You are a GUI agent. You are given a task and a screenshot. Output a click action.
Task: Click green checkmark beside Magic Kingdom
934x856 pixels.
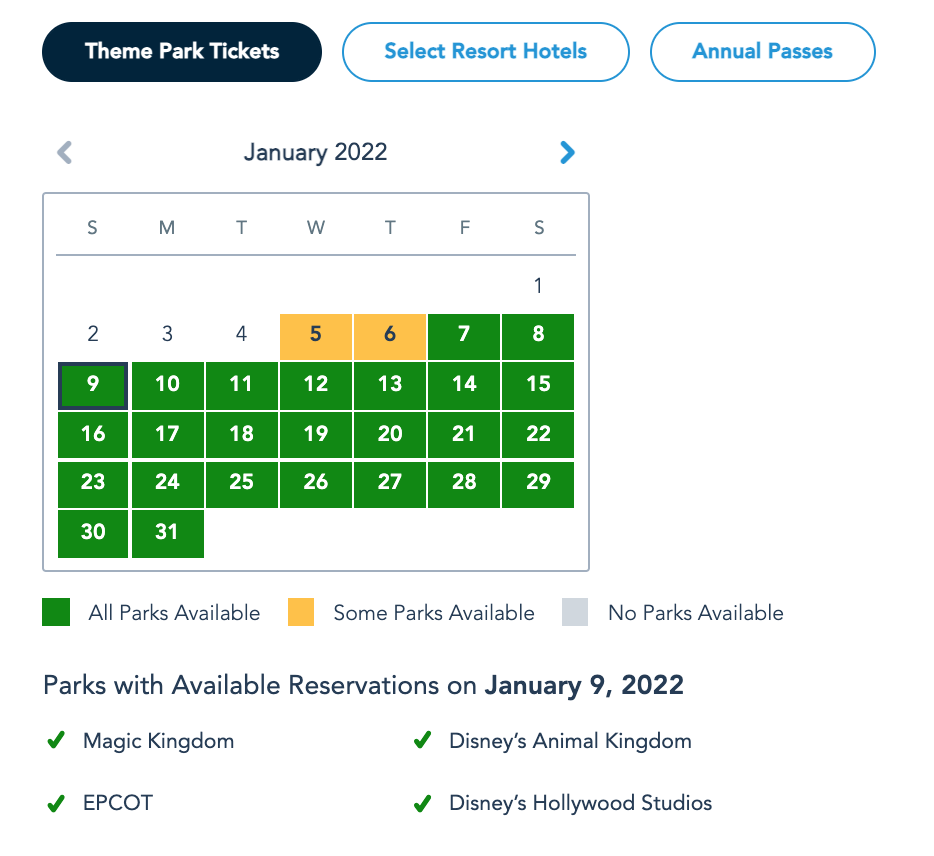tap(56, 741)
